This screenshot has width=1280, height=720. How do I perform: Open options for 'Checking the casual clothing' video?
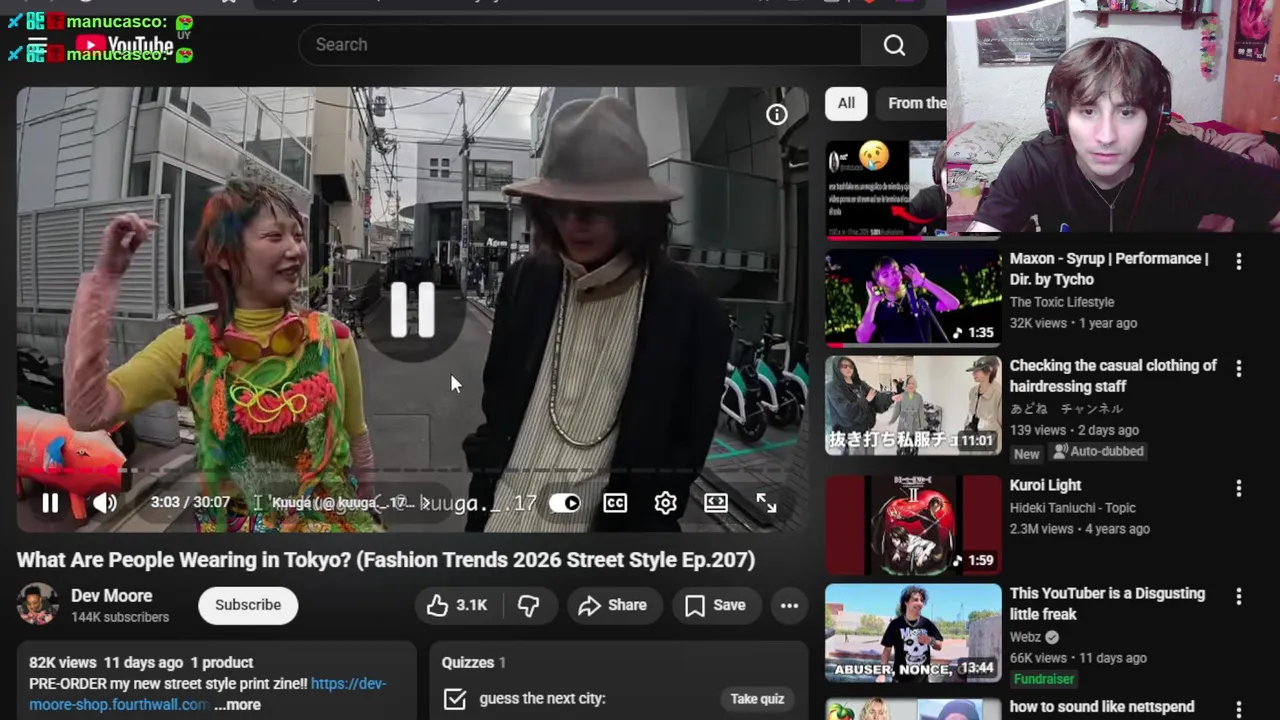coord(1239,368)
